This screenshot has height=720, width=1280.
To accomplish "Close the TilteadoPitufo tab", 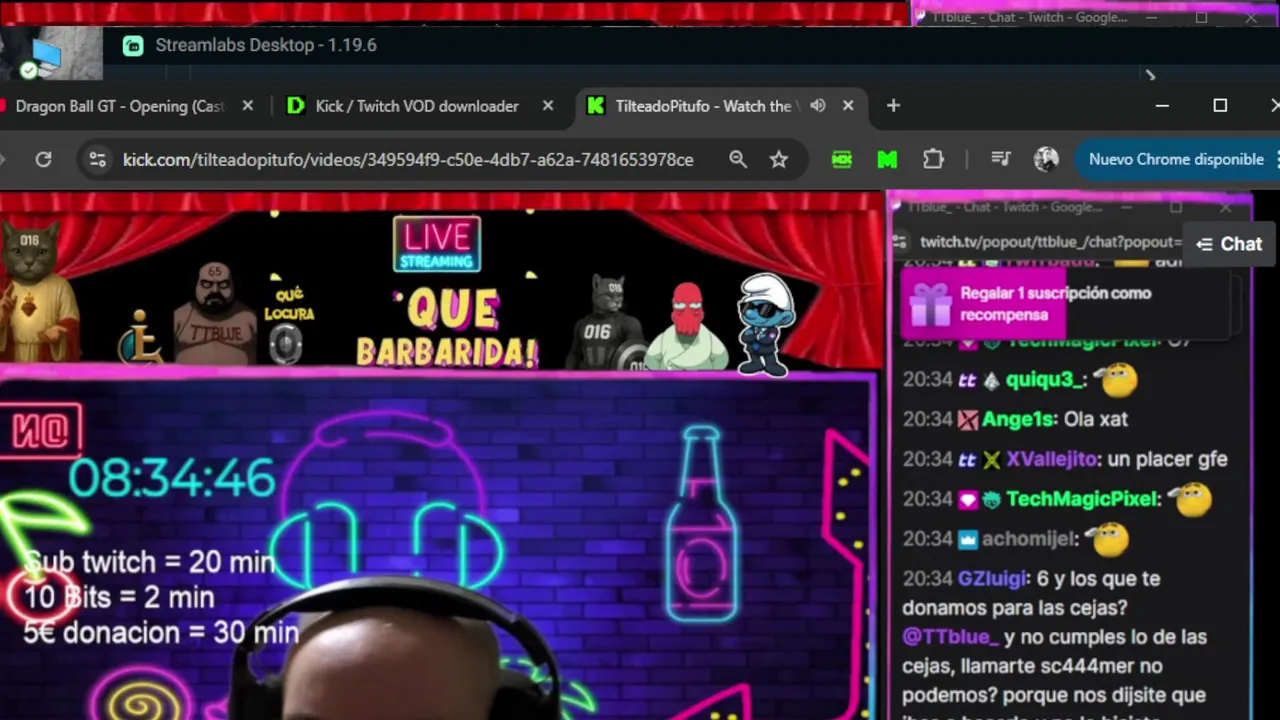I will point(848,106).
